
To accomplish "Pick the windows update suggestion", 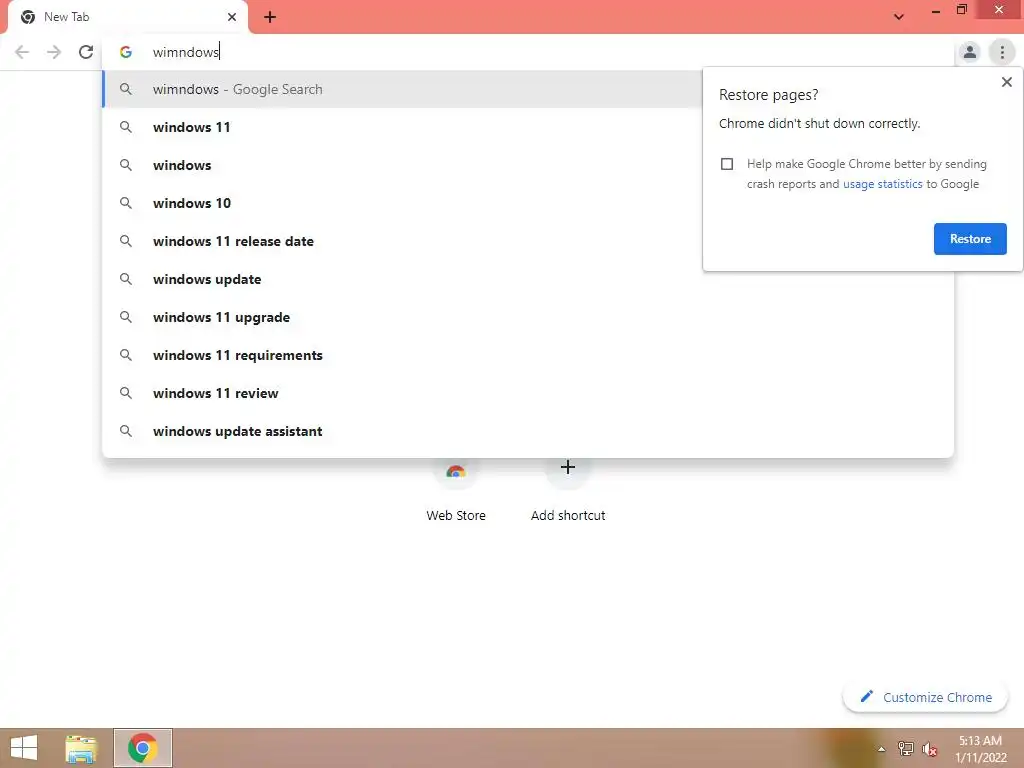I will tap(528, 279).
